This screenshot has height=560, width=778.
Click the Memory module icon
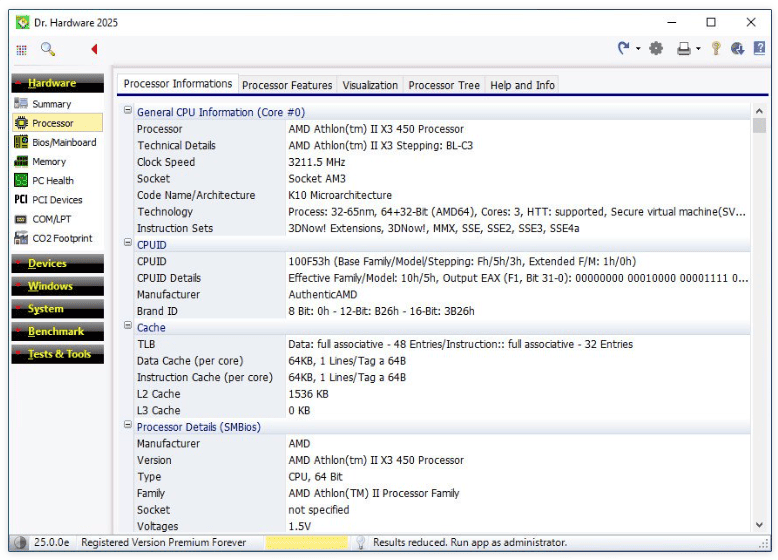tap(21, 161)
